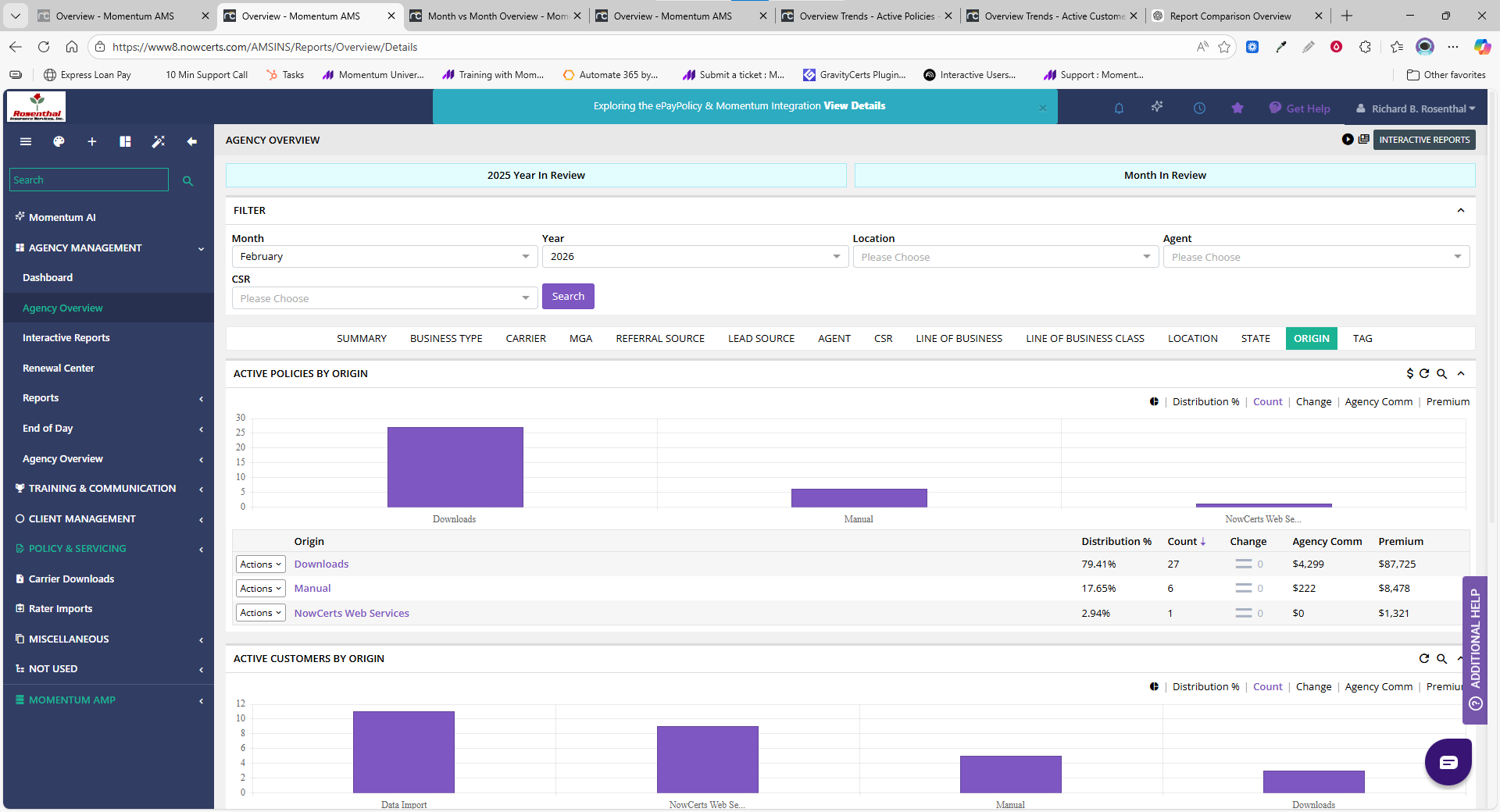Switch to the REFERRAL SOURCE tab
This screenshot has height=812, width=1500.
coord(660,338)
